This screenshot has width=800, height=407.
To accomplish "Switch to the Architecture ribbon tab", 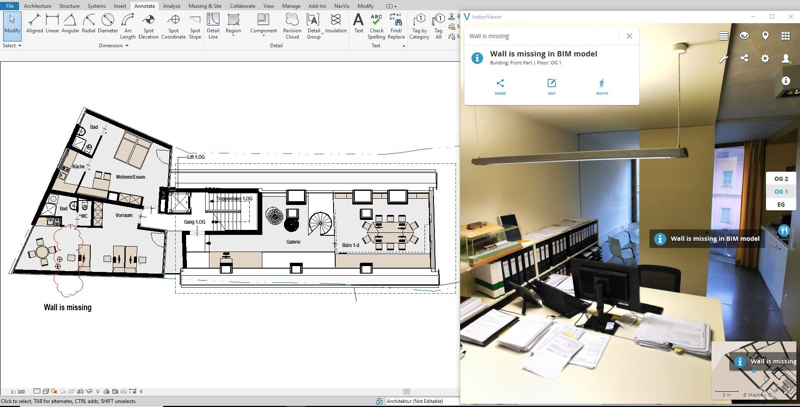I will (x=38, y=6).
